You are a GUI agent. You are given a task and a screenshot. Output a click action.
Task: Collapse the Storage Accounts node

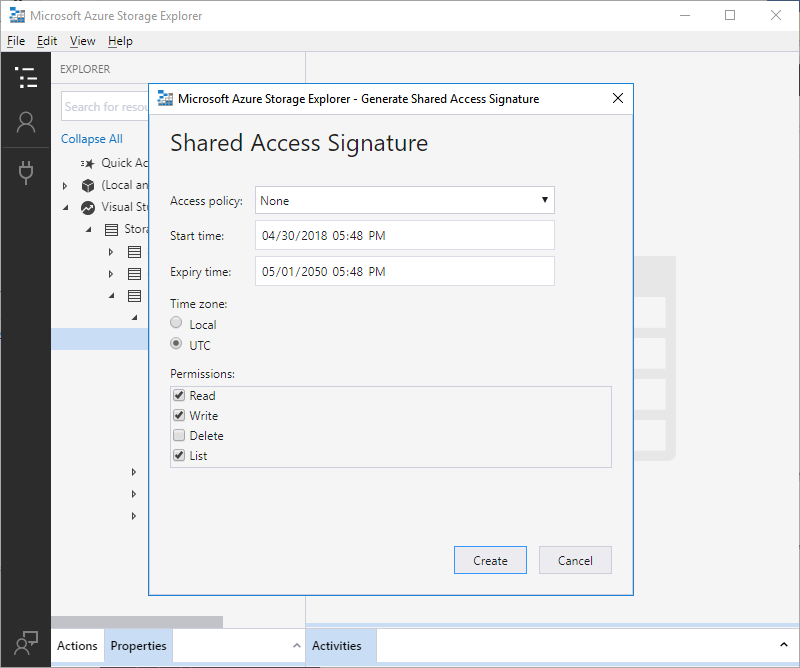pos(88,230)
